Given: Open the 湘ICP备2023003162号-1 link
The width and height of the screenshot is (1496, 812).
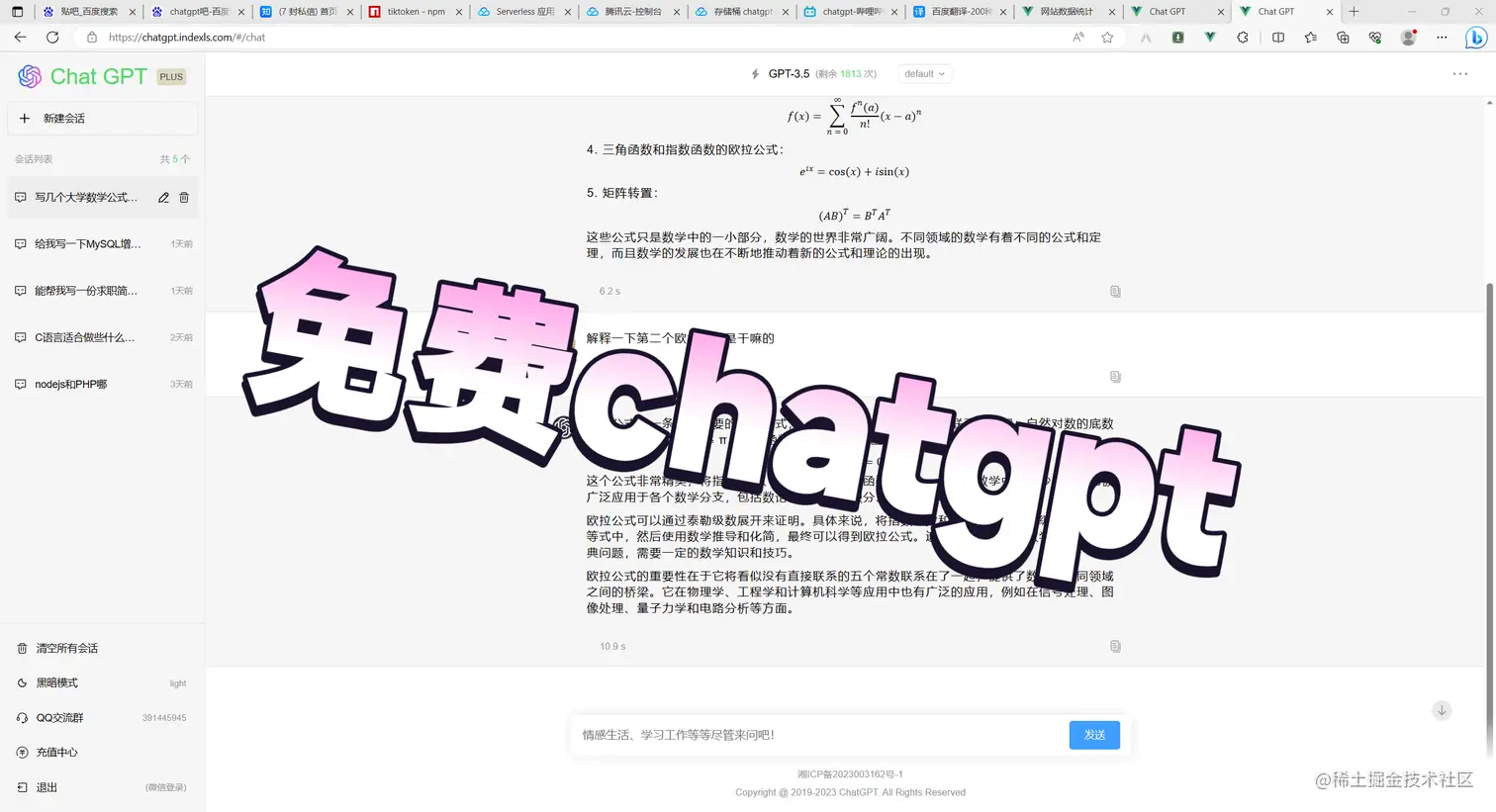Looking at the screenshot, I should (x=850, y=774).
